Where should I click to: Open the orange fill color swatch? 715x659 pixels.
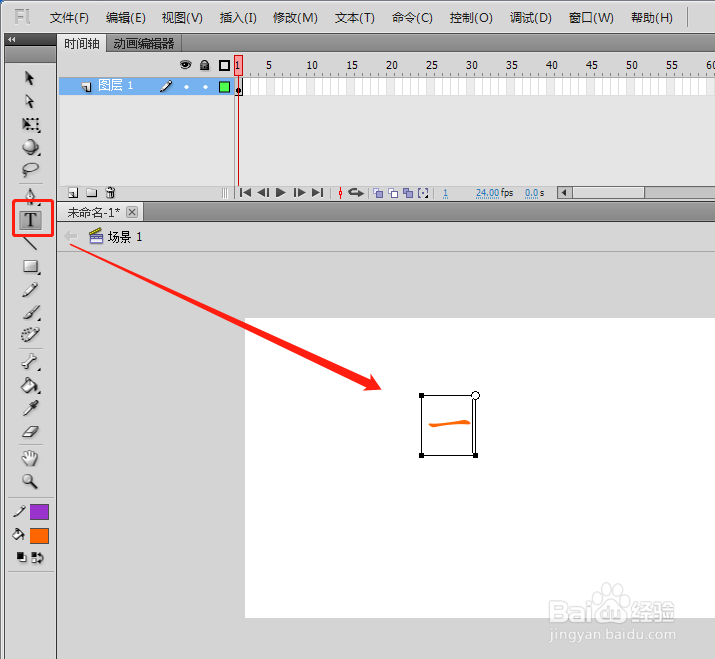pos(39,536)
